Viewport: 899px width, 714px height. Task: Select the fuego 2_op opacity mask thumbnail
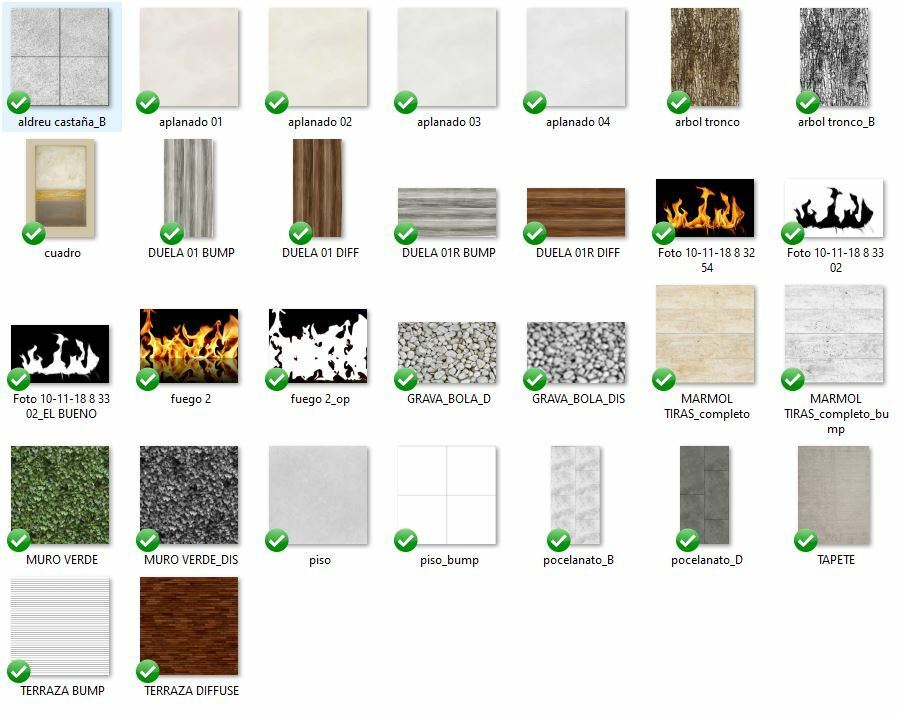[318, 346]
